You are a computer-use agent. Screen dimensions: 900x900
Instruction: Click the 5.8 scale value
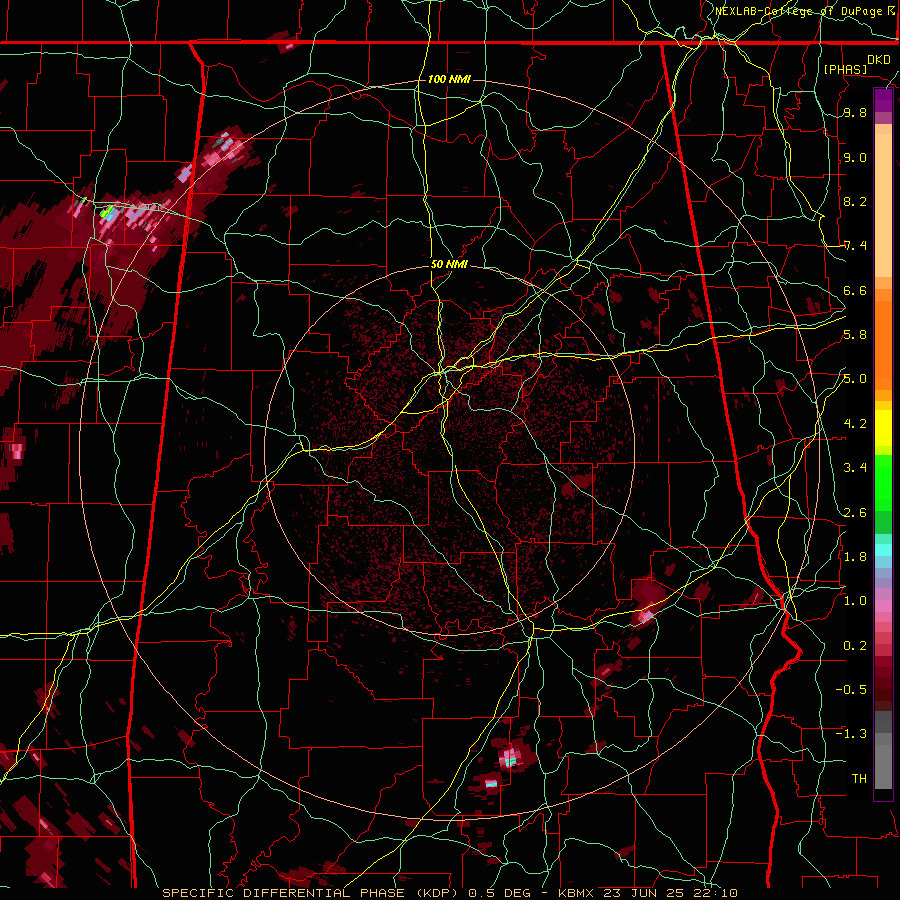click(855, 335)
